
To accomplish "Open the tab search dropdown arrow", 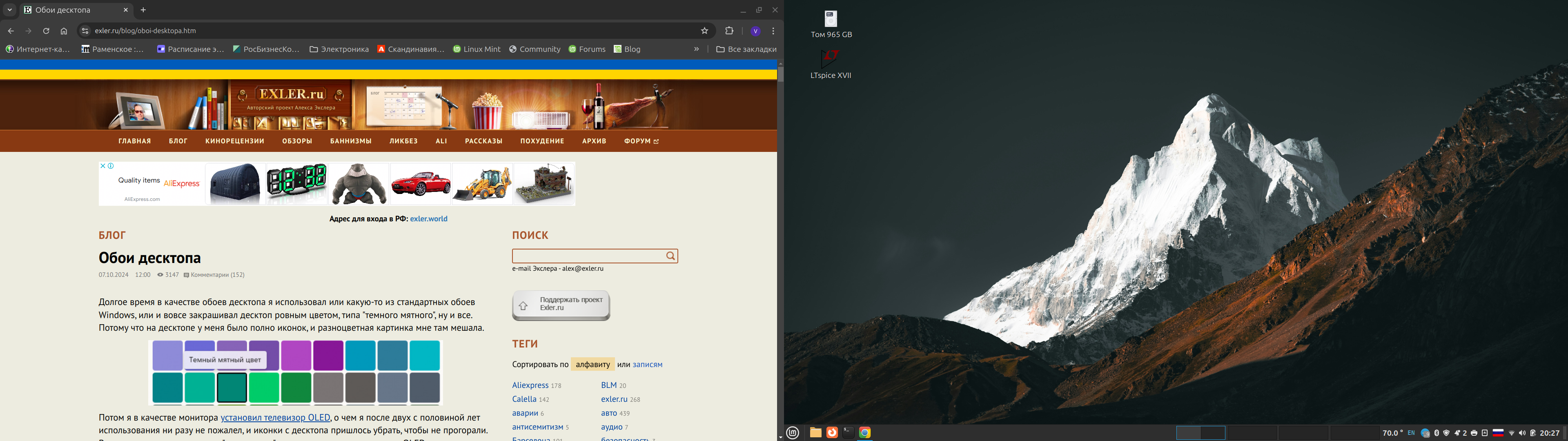I will (x=10, y=10).
